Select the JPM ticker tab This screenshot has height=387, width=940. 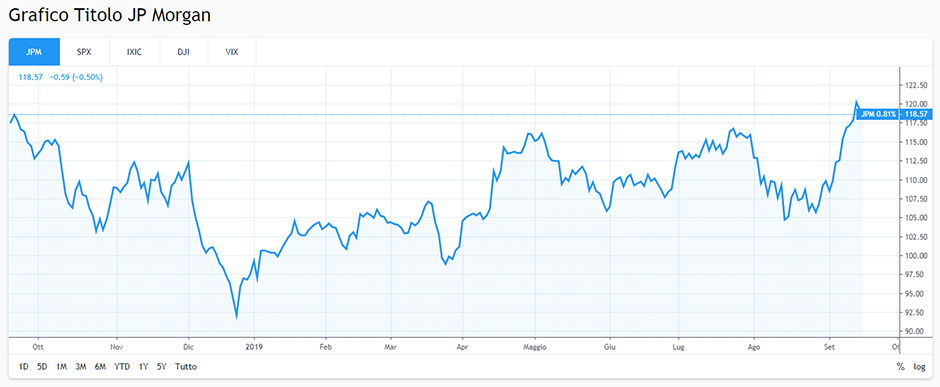(x=35, y=52)
